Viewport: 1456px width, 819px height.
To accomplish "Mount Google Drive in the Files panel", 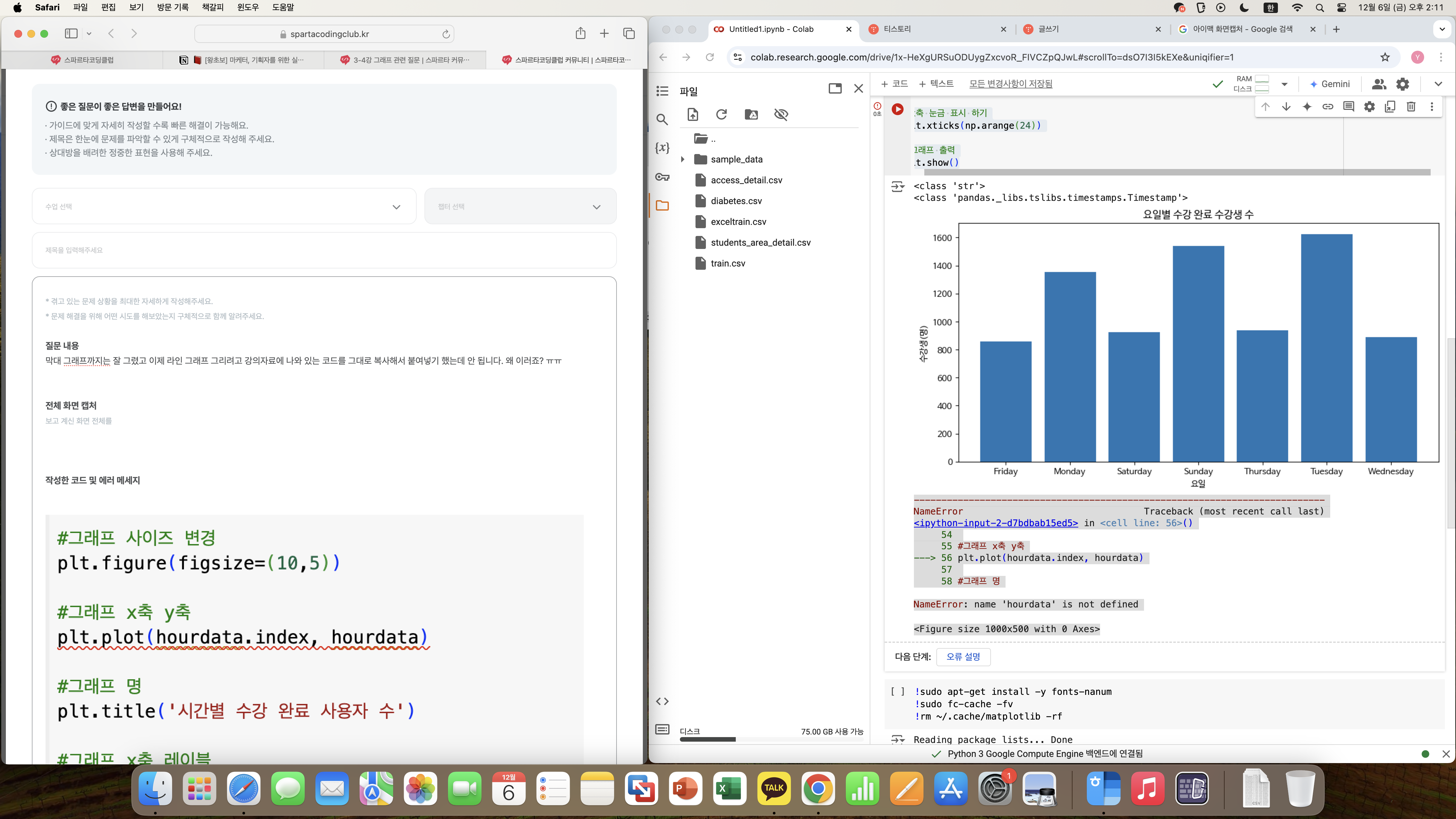I will tap(751, 114).
